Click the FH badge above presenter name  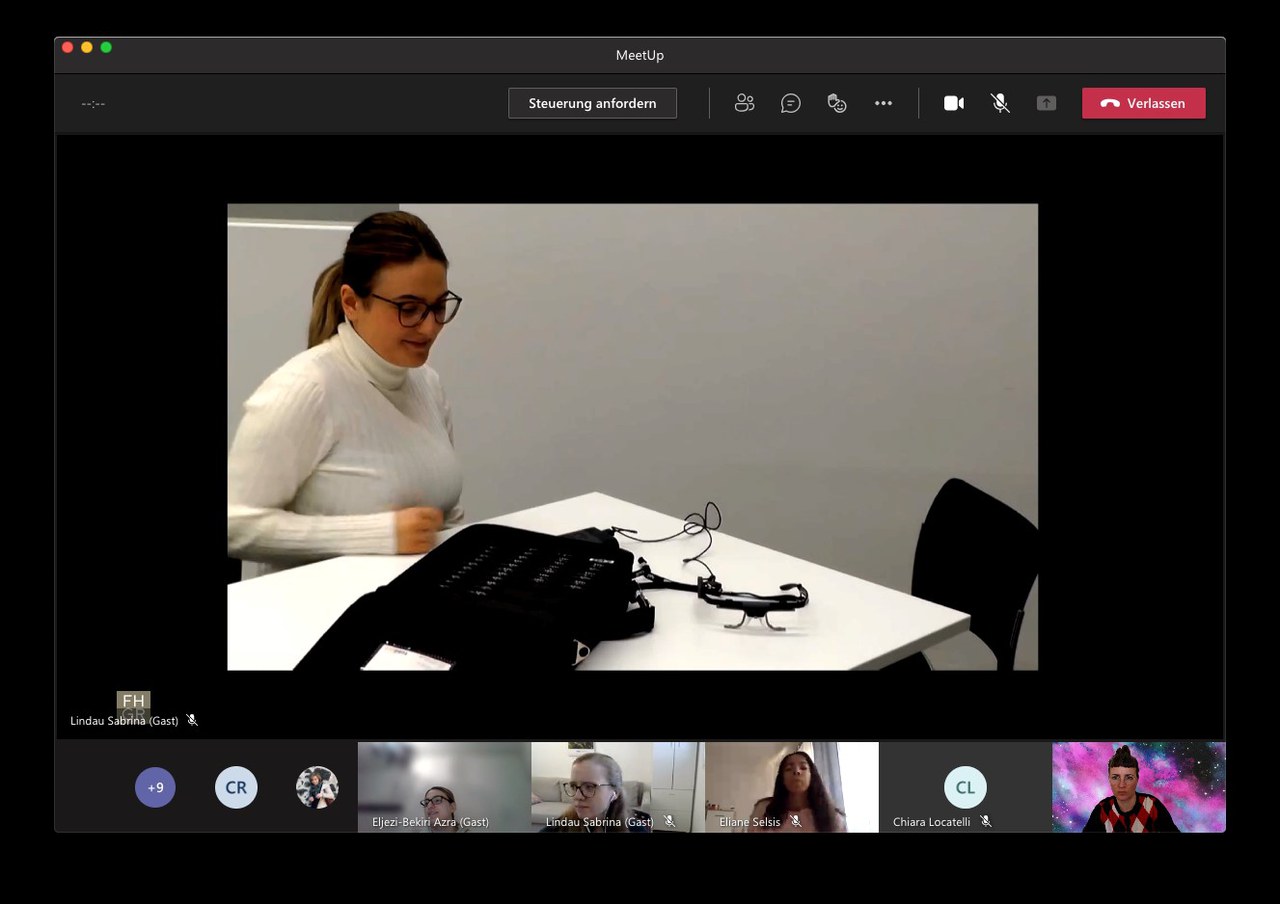[133, 701]
